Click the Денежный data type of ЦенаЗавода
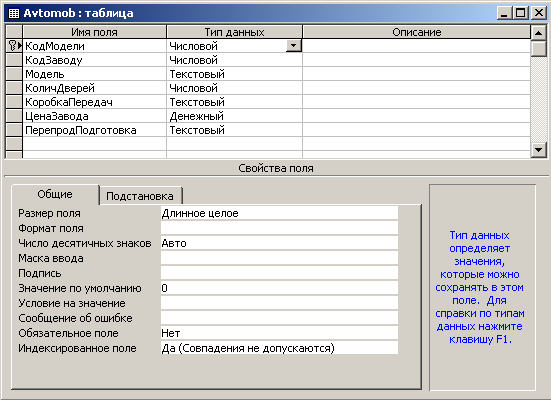This screenshot has width=551, height=400. [x=234, y=116]
